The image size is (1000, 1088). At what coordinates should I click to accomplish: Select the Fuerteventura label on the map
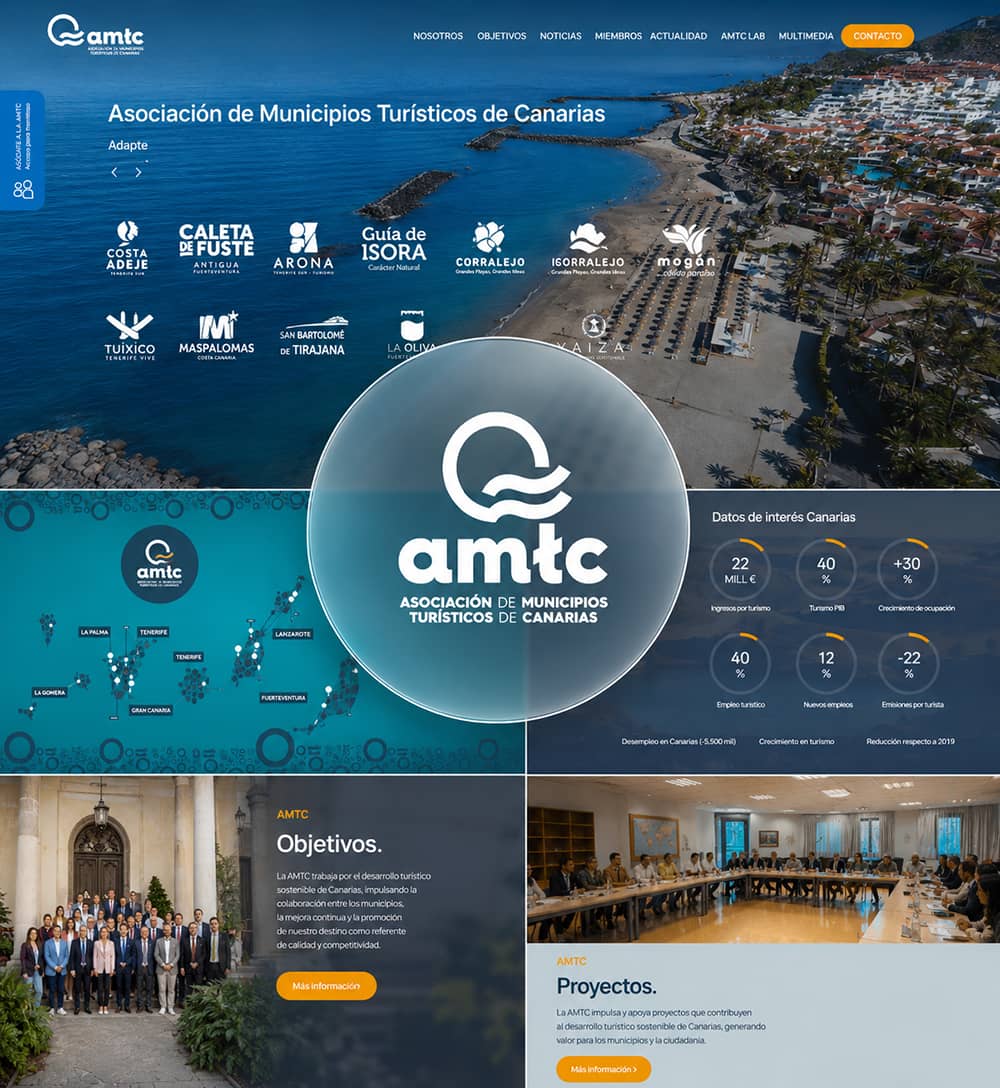pos(283,697)
